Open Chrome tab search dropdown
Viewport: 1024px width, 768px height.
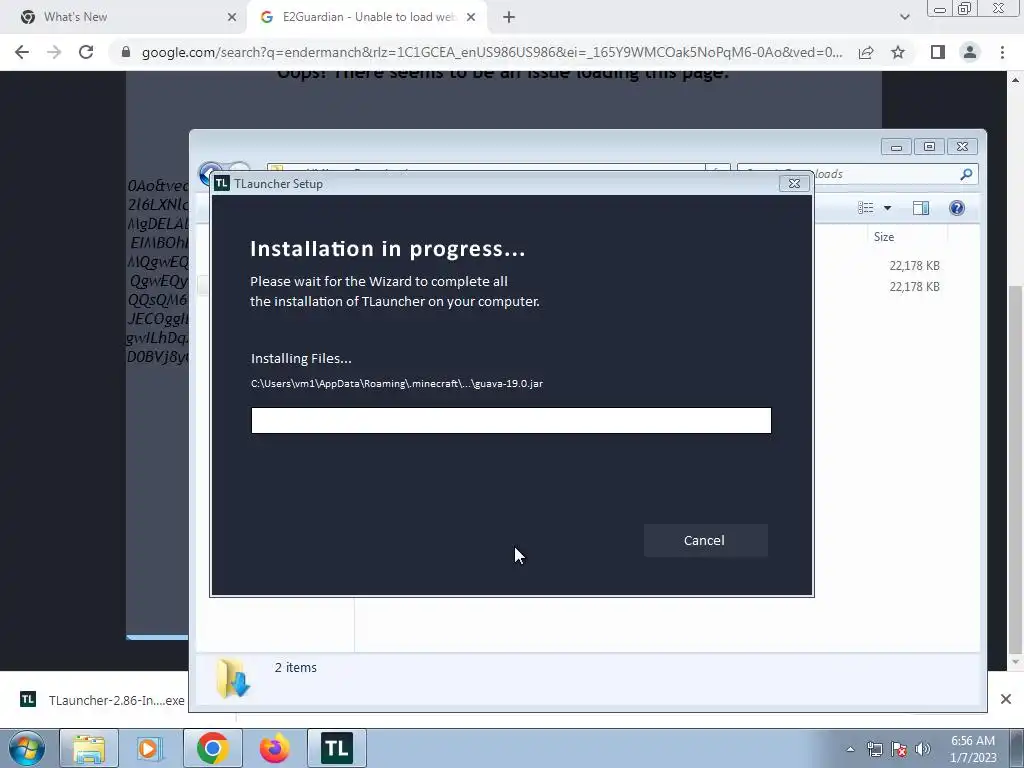click(x=904, y=17)
